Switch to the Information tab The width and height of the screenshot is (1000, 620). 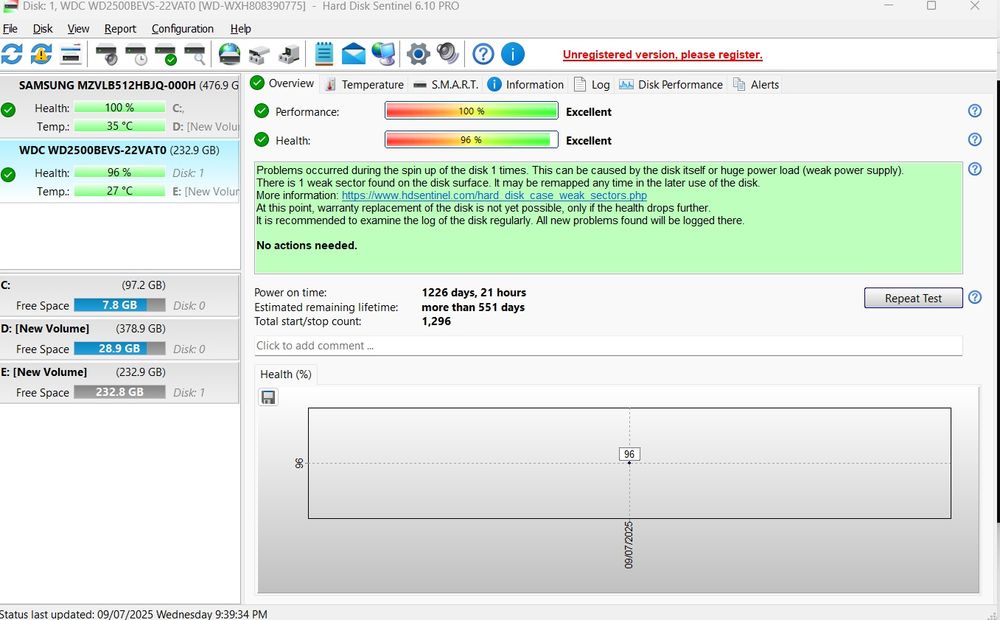point(526,84)
